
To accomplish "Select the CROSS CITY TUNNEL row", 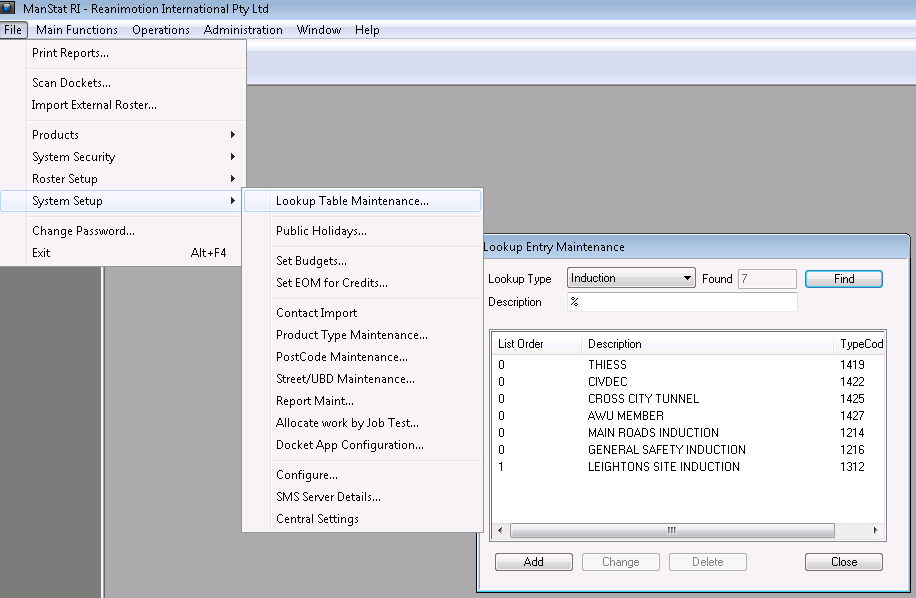I will [x=643, y=399].
